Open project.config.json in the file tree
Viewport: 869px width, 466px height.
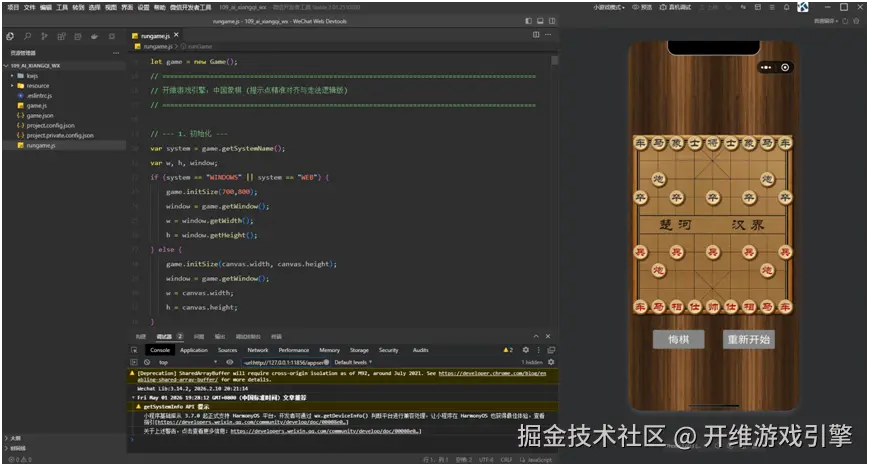(50, 125)
